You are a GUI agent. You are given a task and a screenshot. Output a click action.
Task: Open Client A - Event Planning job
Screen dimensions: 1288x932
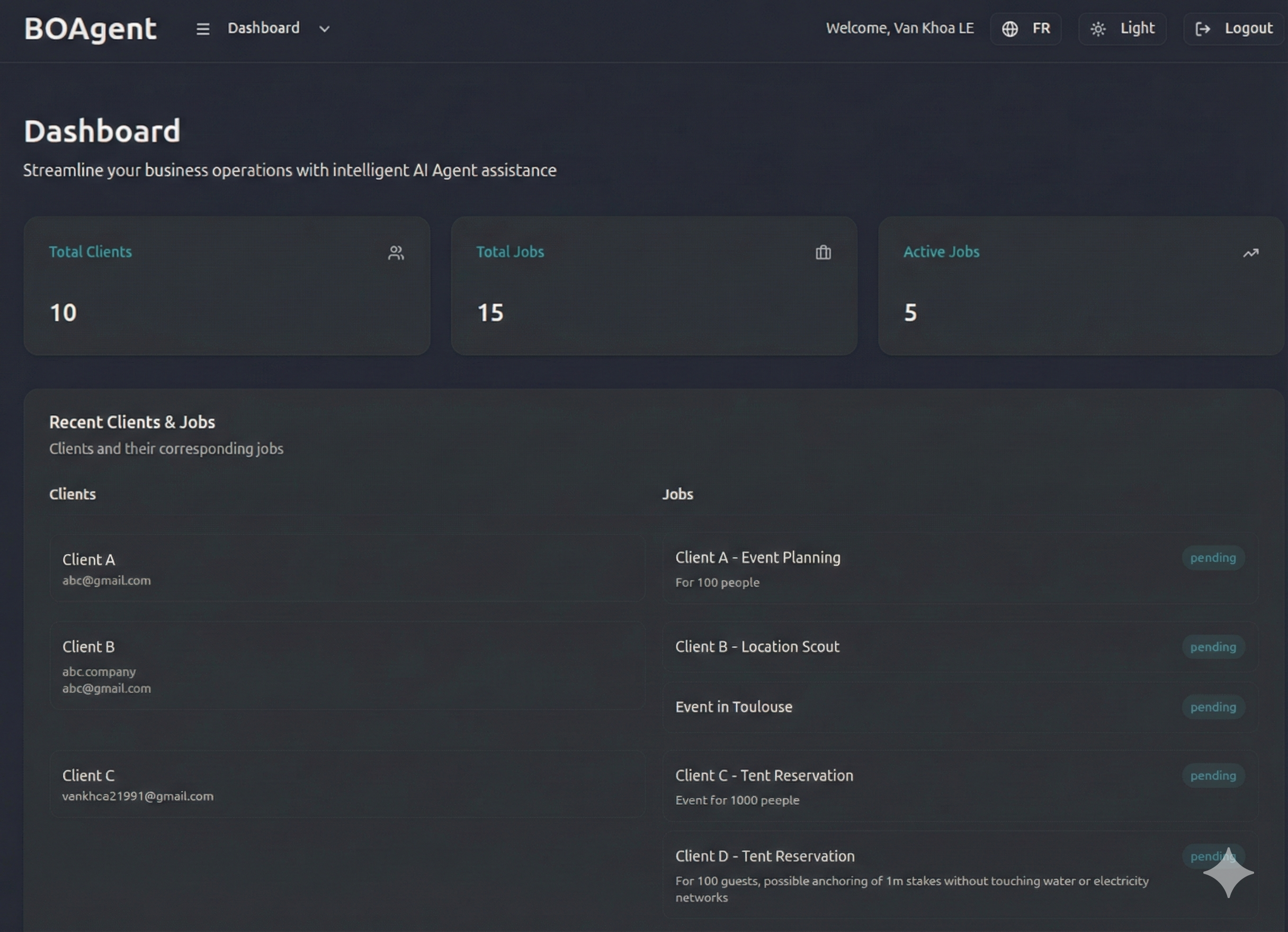click(x=757, y=558)
